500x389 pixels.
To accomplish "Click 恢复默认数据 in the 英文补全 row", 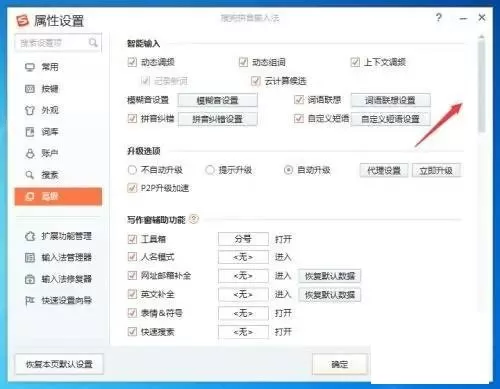I will (x=330, y=295).
